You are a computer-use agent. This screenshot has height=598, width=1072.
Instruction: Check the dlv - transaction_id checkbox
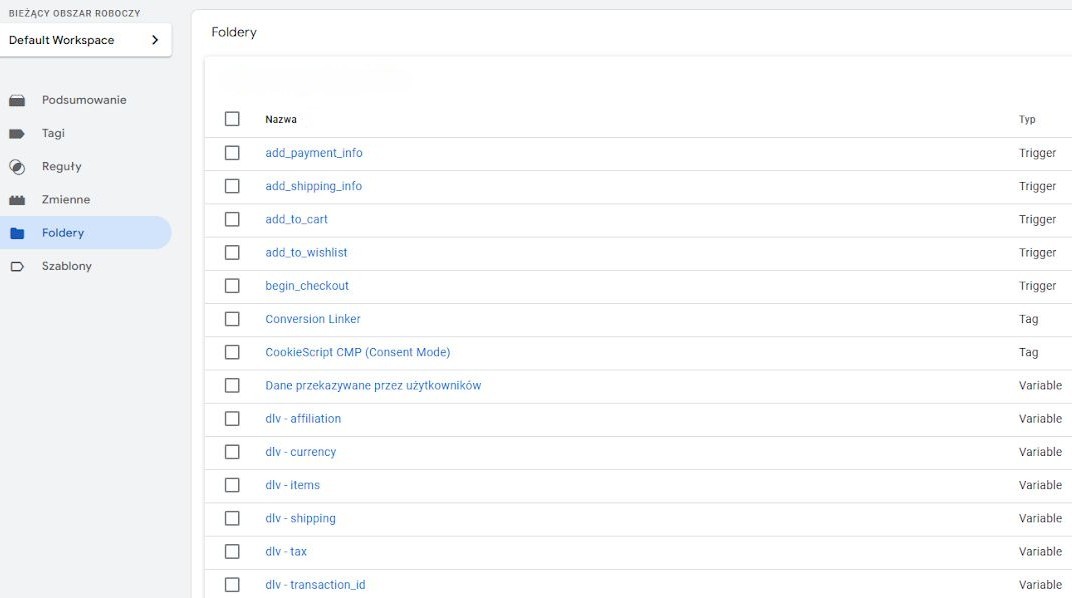coord(232,585)
